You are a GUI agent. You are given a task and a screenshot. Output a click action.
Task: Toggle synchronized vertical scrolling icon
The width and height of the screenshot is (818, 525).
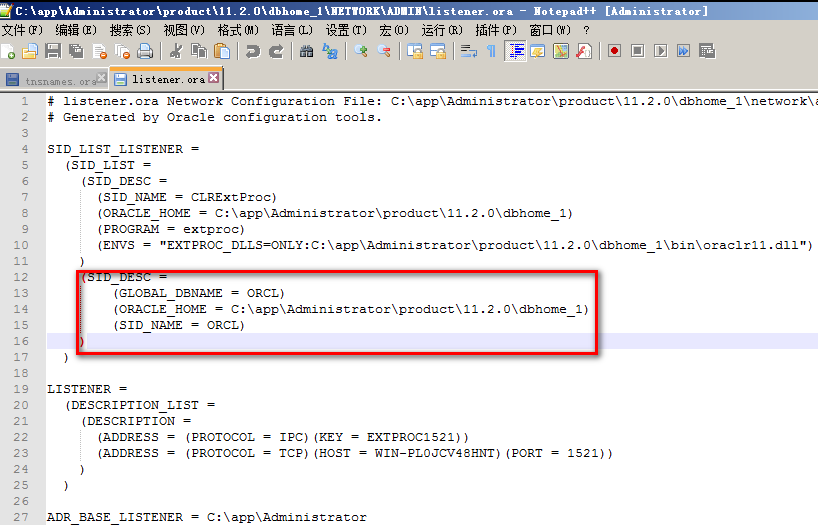[x=415, y=51]
